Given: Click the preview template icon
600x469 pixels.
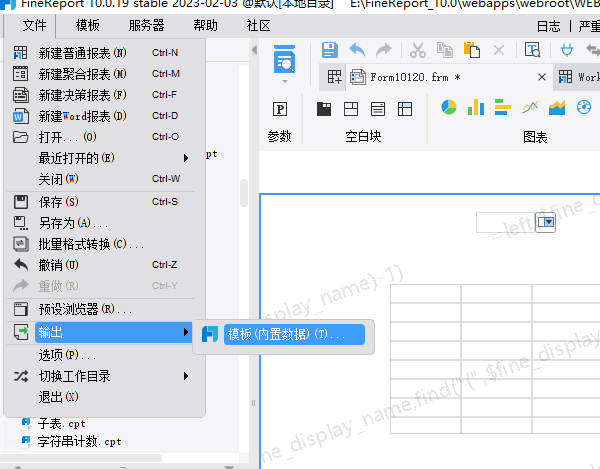Looking at the screenshot, I should point(284,59).
